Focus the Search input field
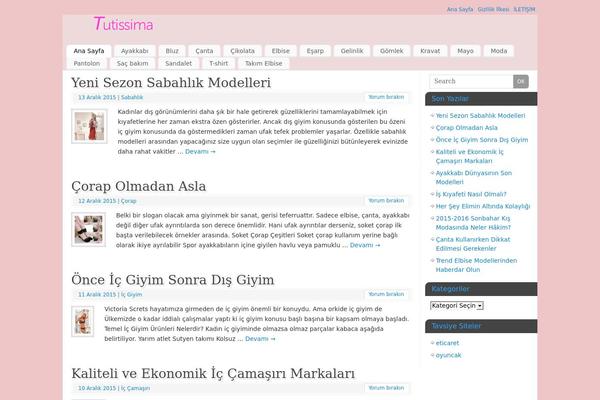600x400 pixels. [x=471, y=81]
